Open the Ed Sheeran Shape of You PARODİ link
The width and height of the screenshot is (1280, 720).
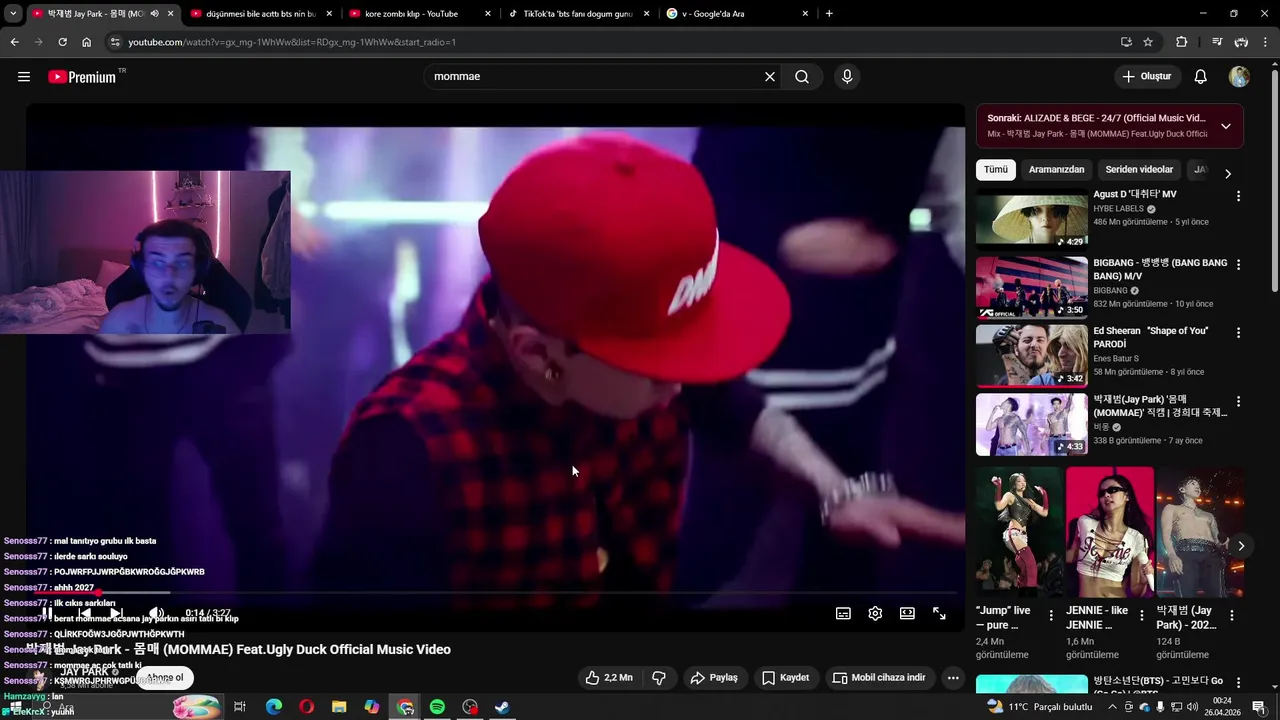(x=1151, y=337)
